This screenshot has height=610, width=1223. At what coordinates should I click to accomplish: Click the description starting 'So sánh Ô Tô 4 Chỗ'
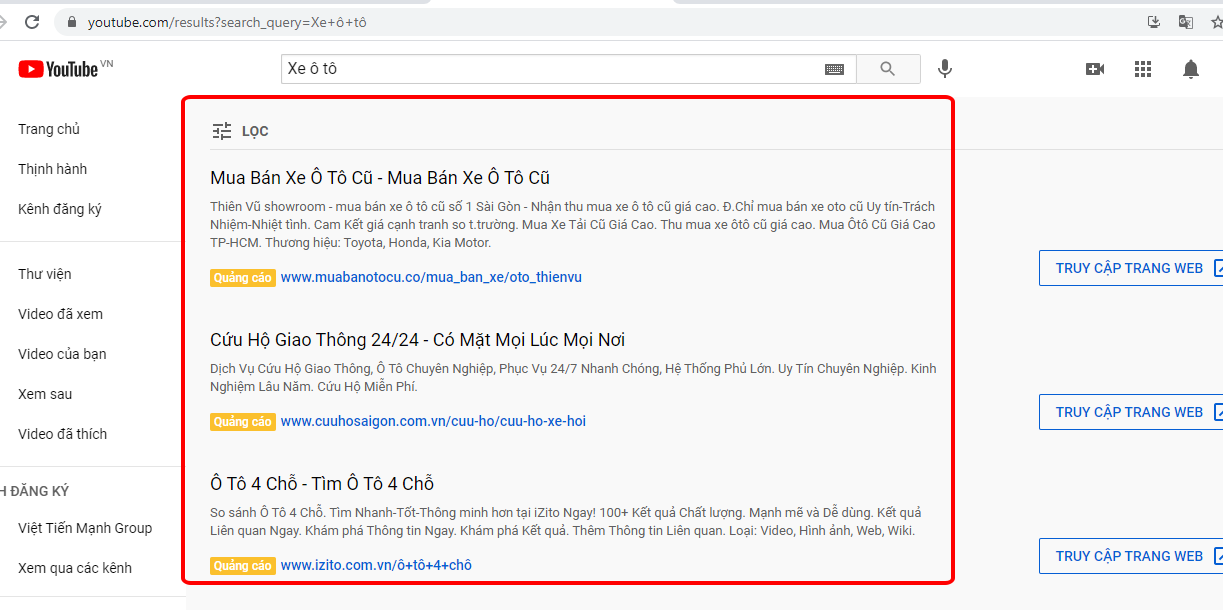coord(566,522)
